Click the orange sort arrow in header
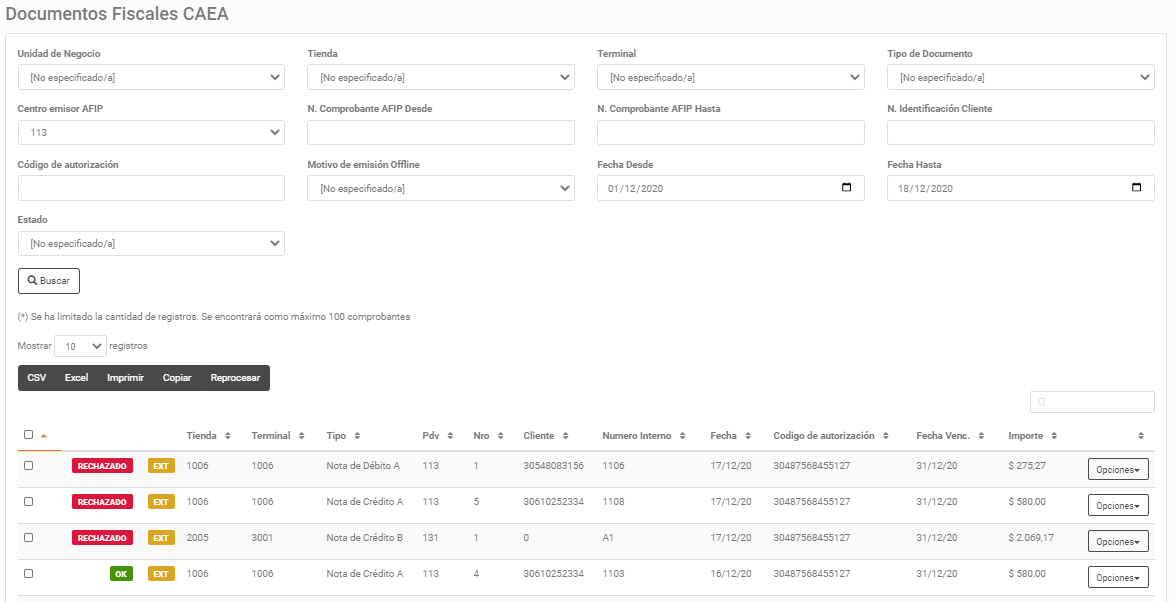This screenshot has width=1175, height=602. (44, 436)
